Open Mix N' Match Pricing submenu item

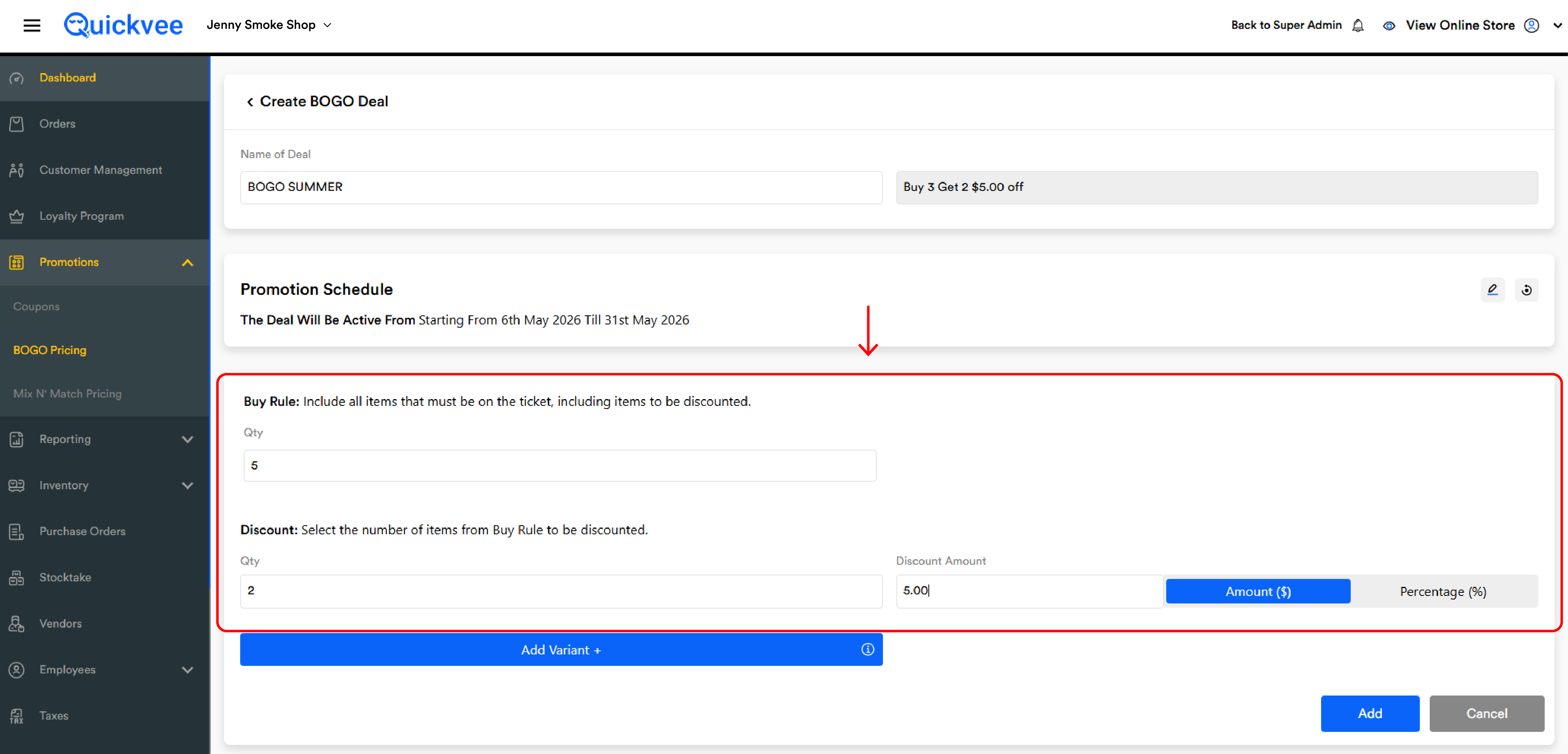(68, 394)
